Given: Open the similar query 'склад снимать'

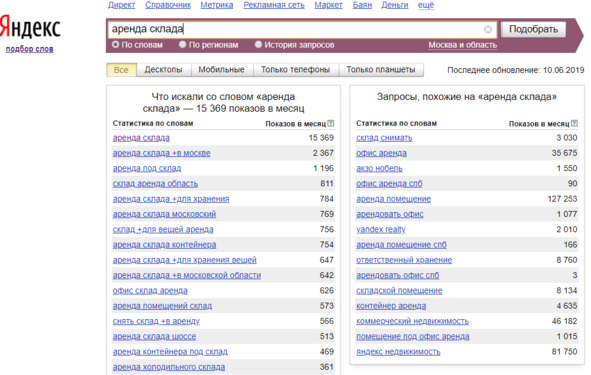Looking at the screenshot, I should pos(384,138).
